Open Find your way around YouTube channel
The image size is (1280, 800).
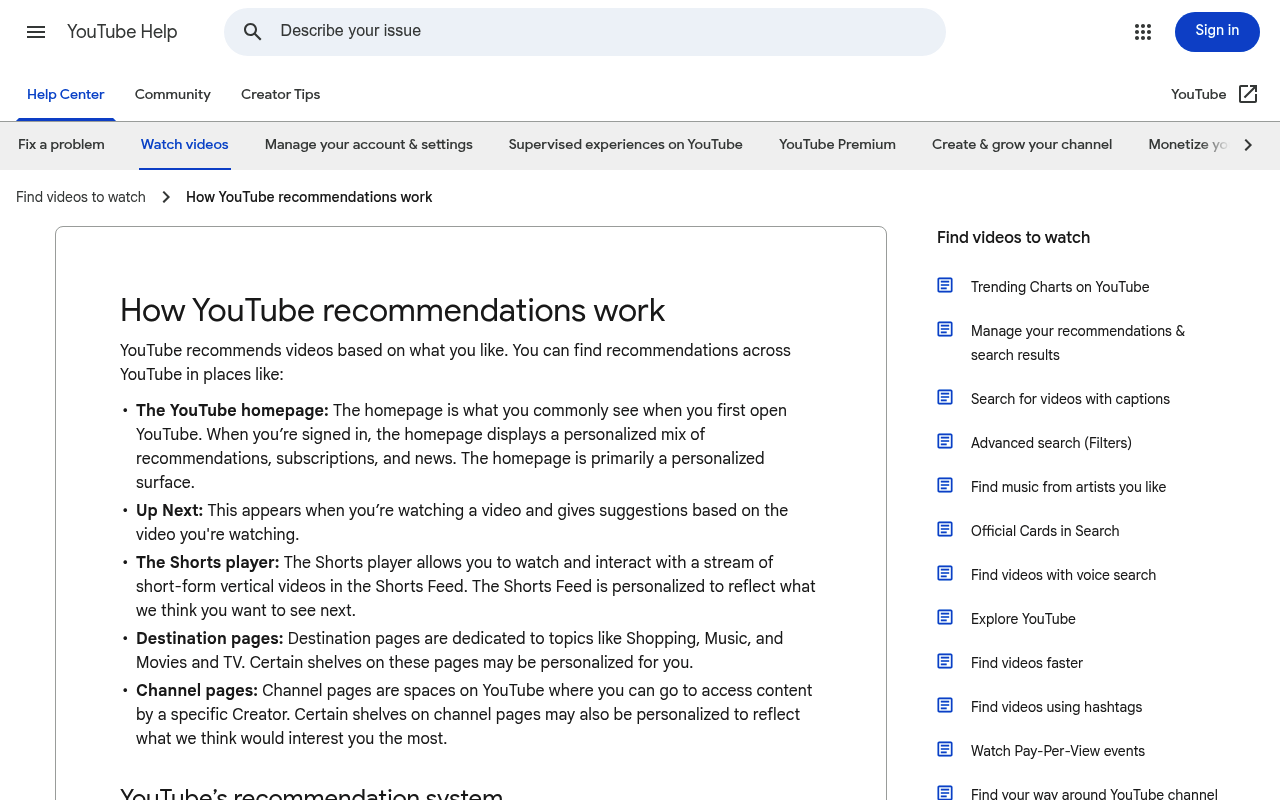[1094, 794]
